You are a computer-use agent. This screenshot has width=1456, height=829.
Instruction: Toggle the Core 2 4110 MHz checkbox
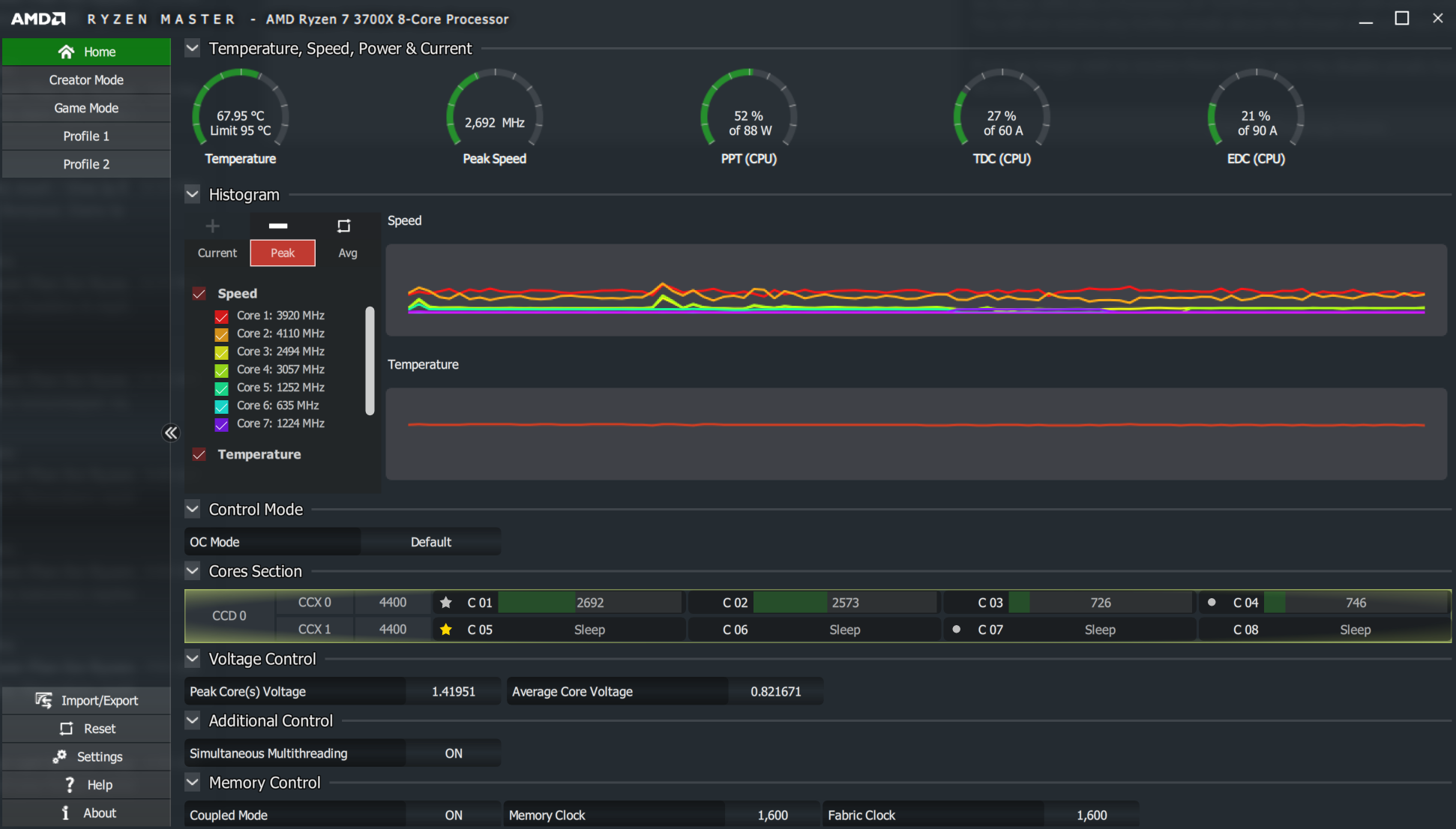[222, 334]
